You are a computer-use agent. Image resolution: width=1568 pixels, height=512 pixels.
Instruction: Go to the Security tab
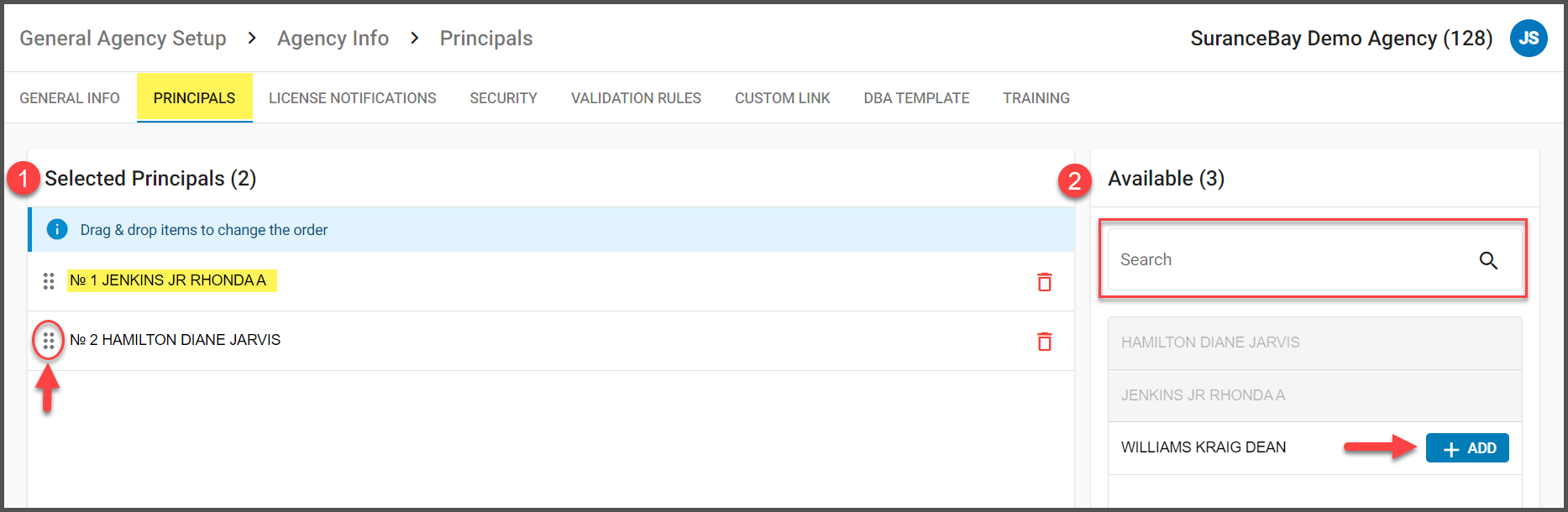503,98
